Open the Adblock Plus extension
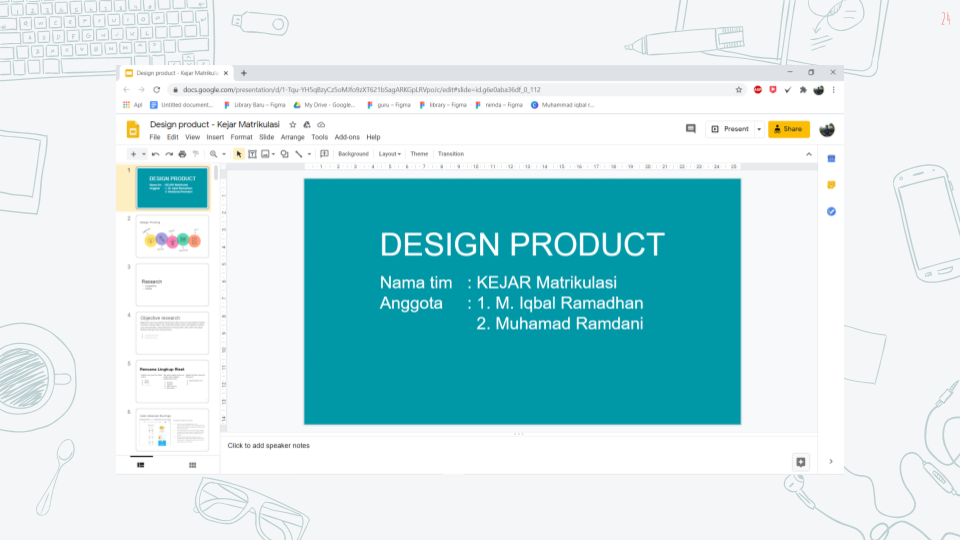The image size is (960, 540). click(758, 89)
